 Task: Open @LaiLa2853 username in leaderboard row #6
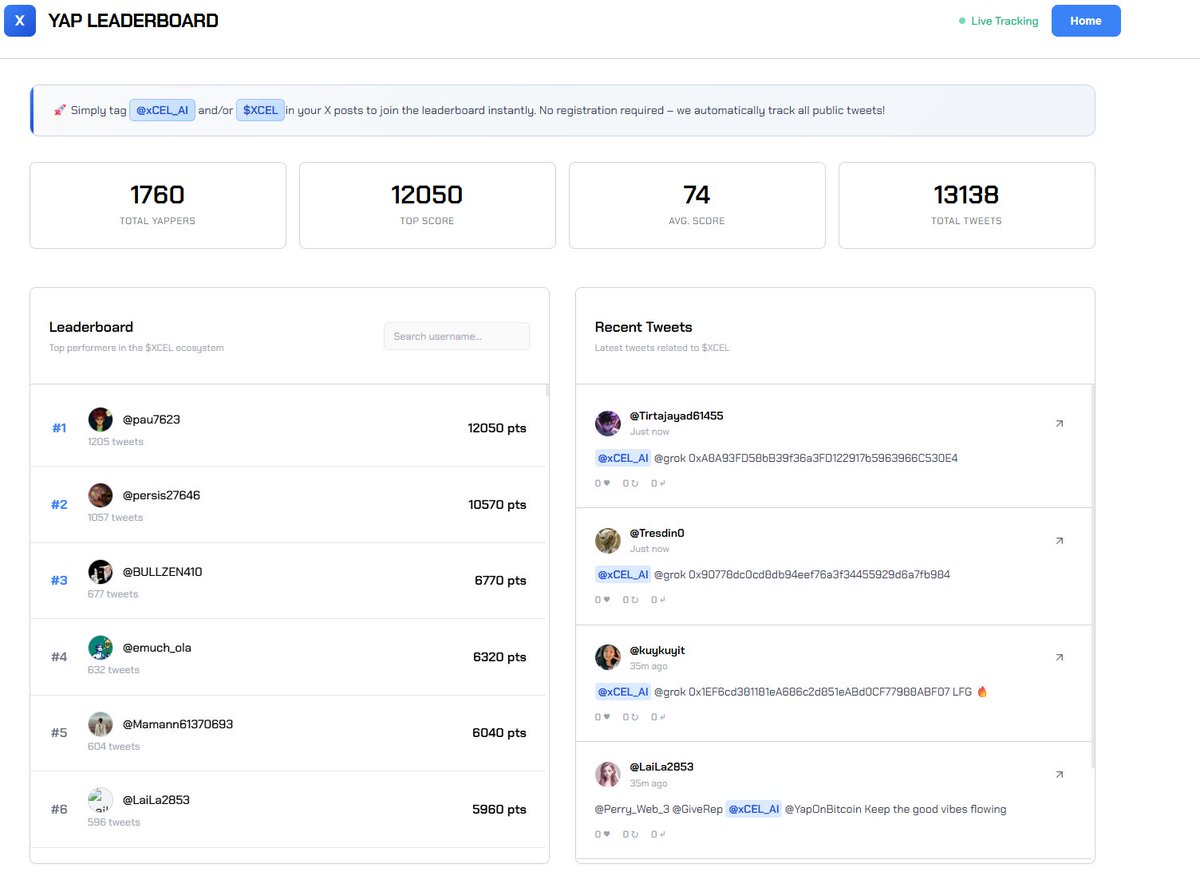pyautogui.click(x=156, y=800)
